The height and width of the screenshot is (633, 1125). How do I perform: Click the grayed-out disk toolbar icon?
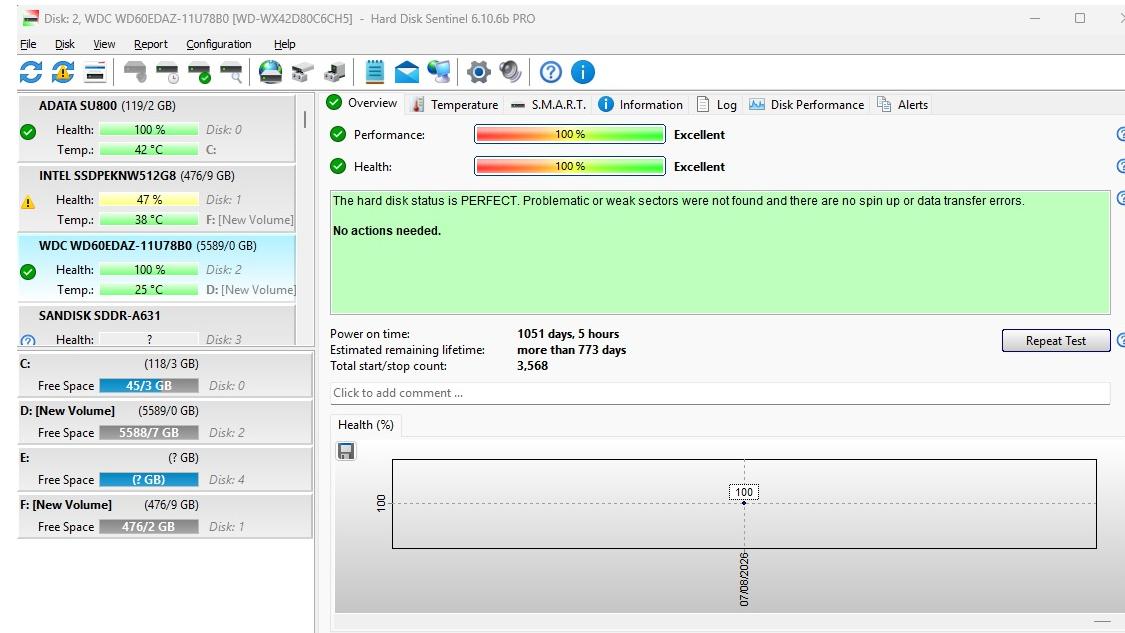click(x=135, y=72)
